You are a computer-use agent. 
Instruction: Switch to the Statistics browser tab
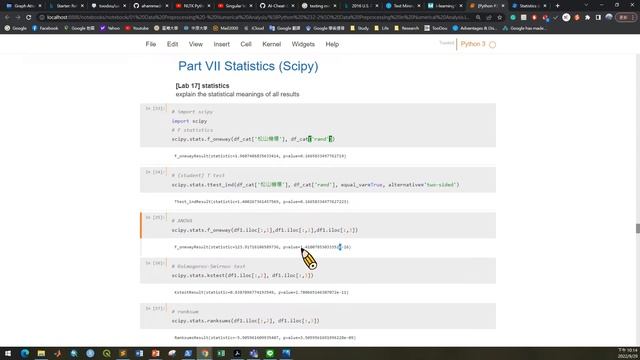coord(529,6)
